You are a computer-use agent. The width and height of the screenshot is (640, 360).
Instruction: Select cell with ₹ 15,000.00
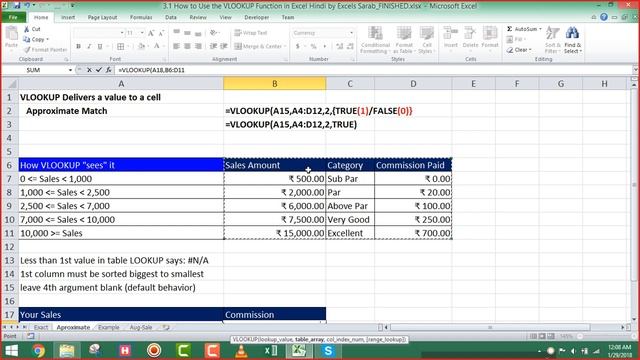point(275,233)
